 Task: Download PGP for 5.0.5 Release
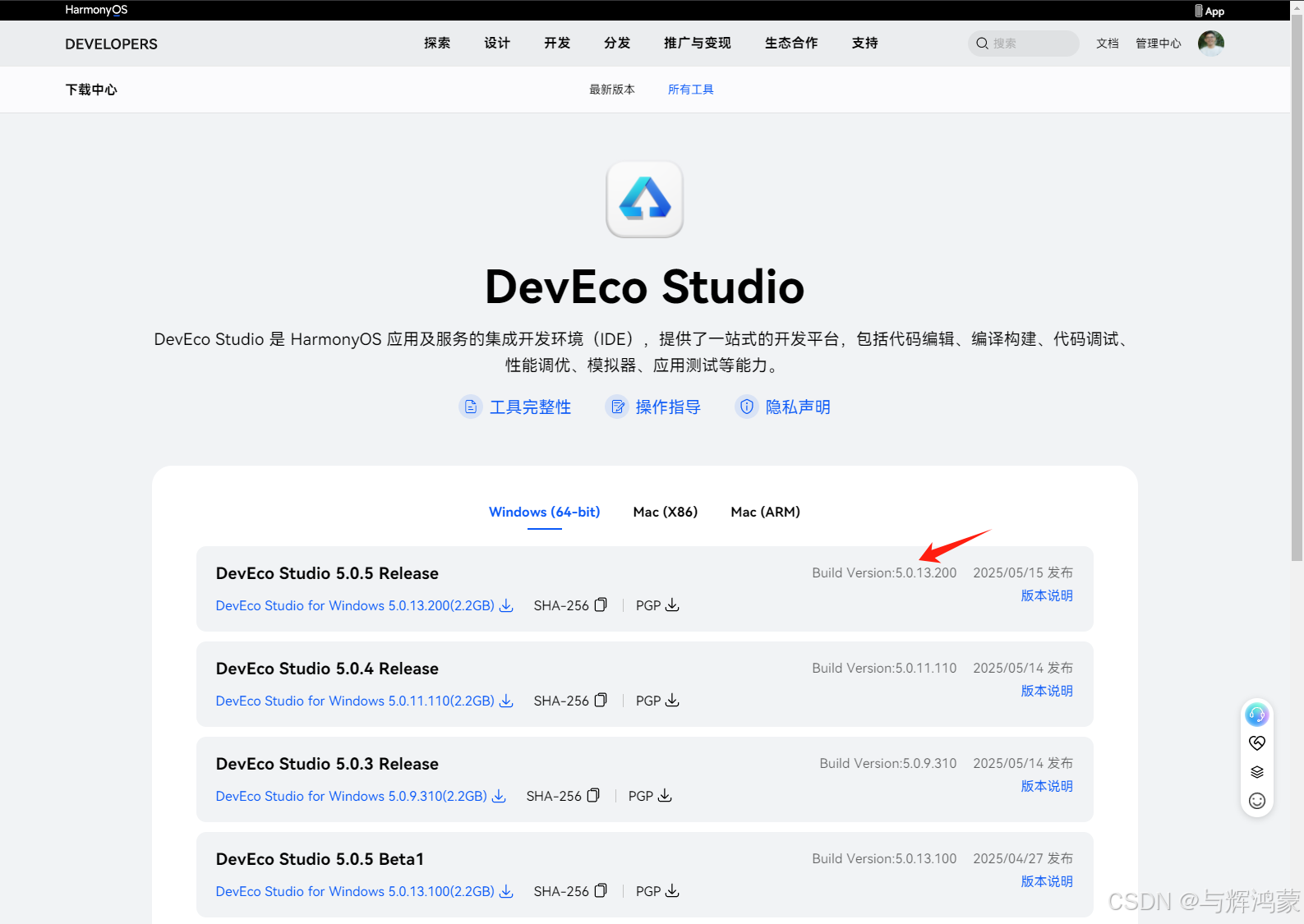672,605
